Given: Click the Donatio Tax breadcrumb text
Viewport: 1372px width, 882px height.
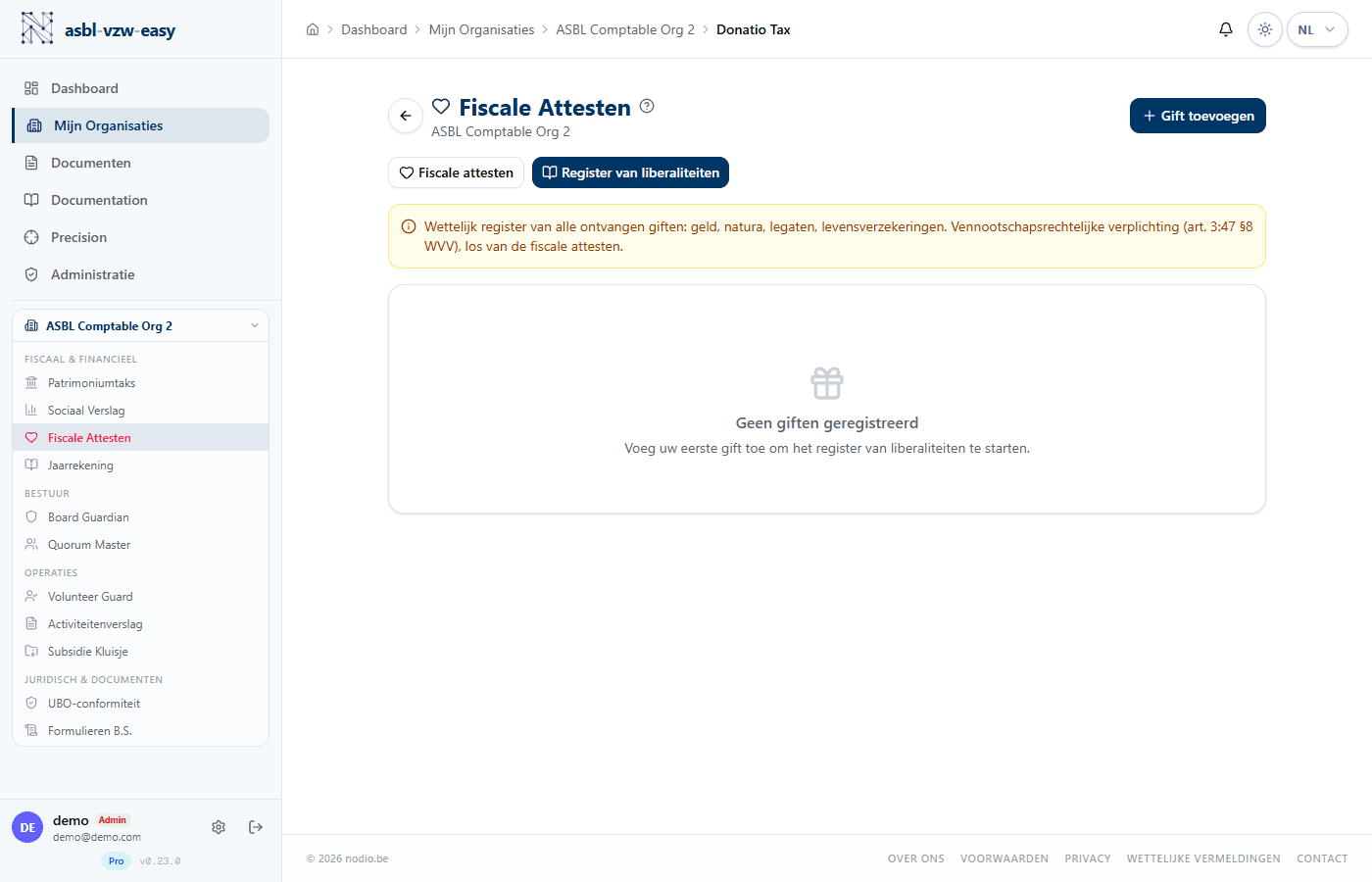Looking at the screenshot, I should pyautogui.click(x=754, y=29).
